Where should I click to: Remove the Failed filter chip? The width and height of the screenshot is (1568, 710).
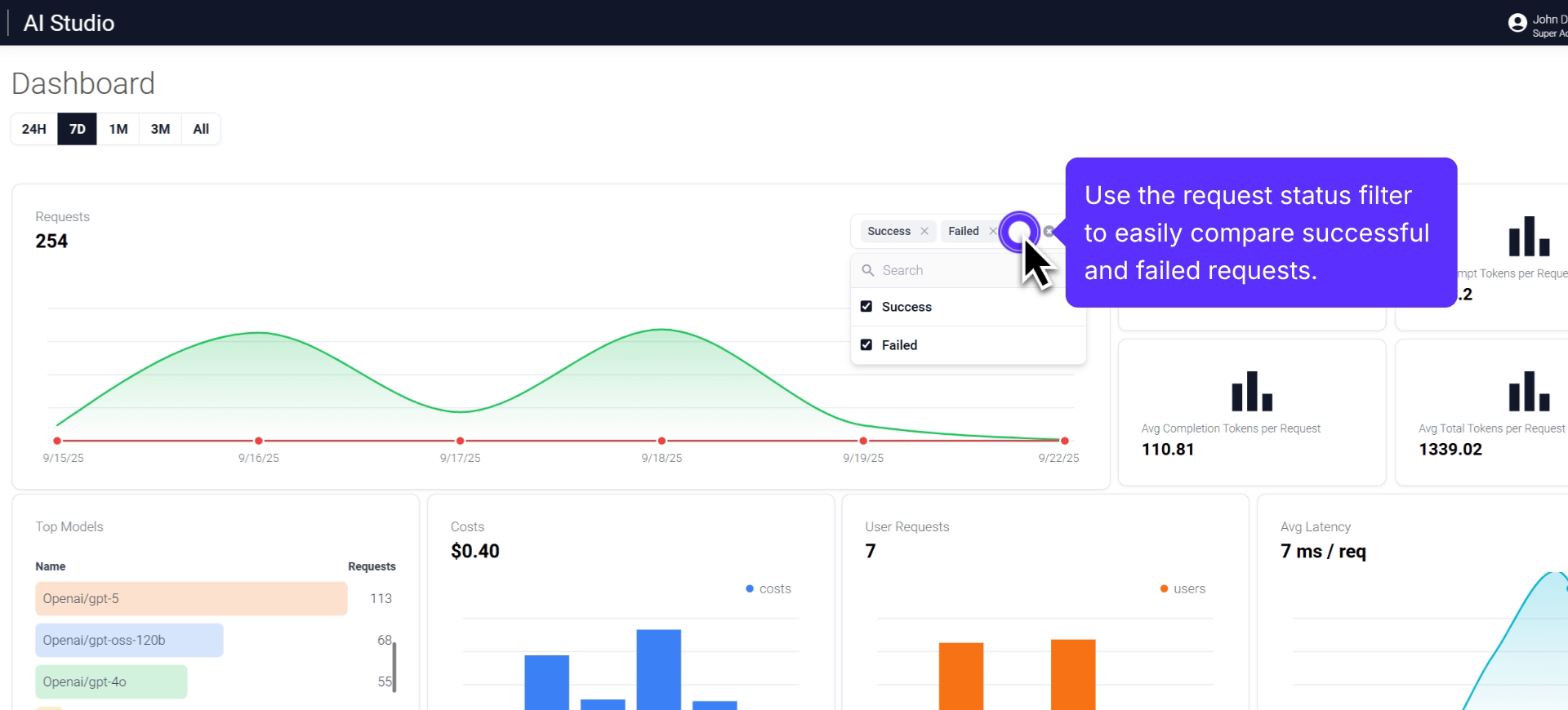pyautogui.click(x=993, y=232)
